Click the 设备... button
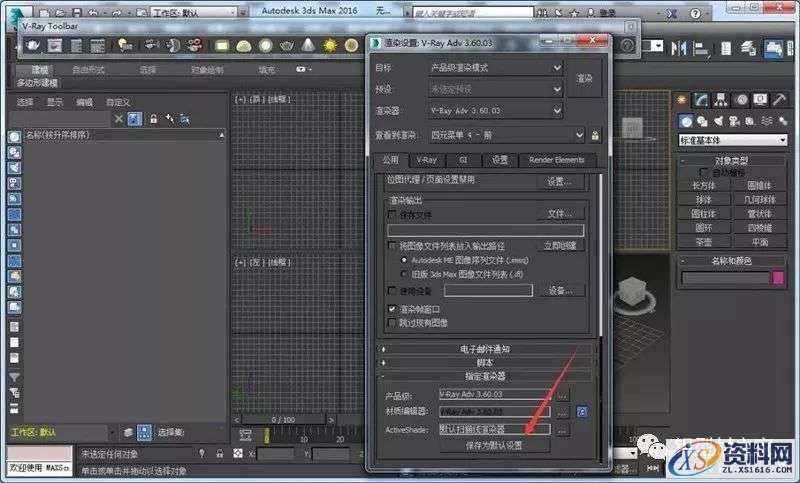Viewport: 800px width, 483px height. click(560, 291)
